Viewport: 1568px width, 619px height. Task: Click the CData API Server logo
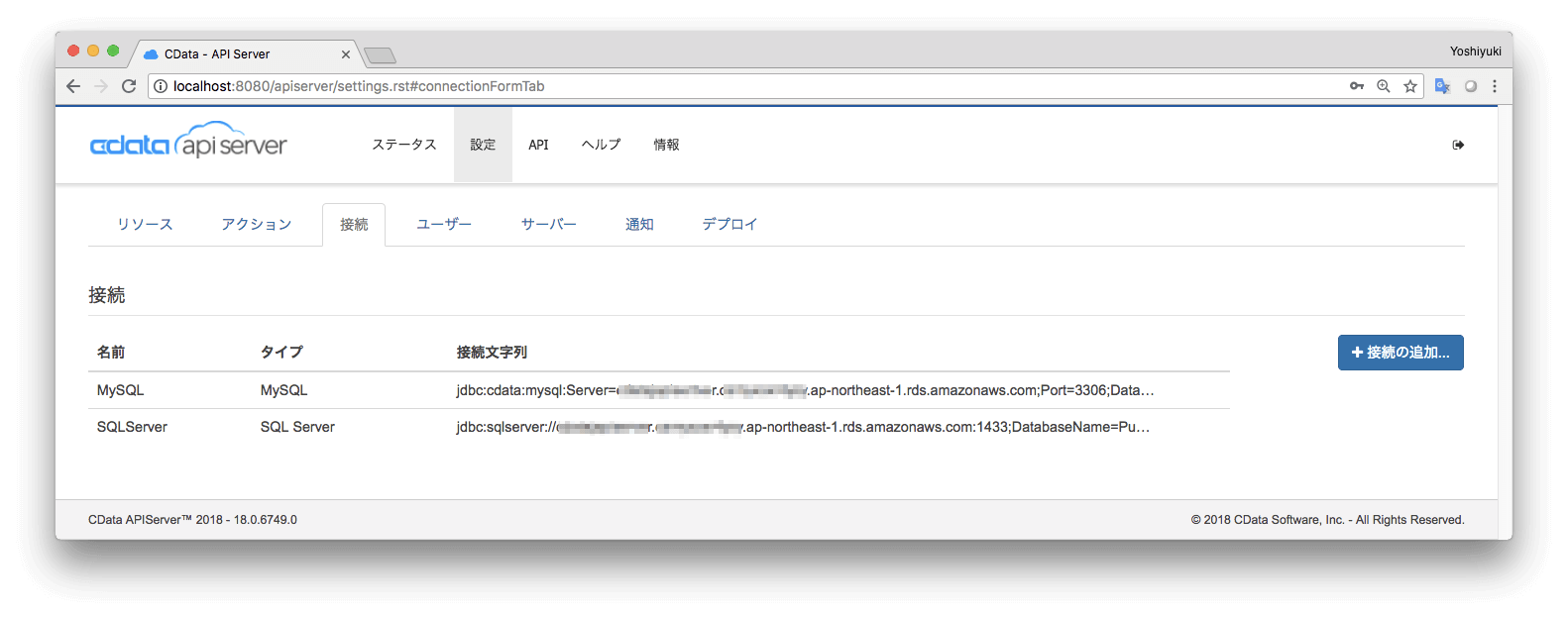(188, 141)
